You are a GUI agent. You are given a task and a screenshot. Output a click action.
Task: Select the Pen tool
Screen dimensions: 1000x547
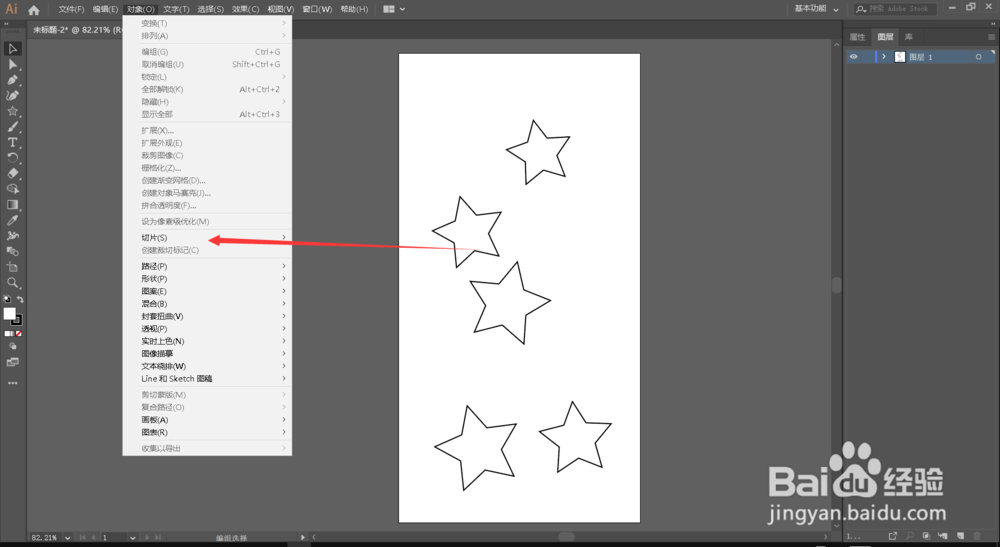pos(12,80)
